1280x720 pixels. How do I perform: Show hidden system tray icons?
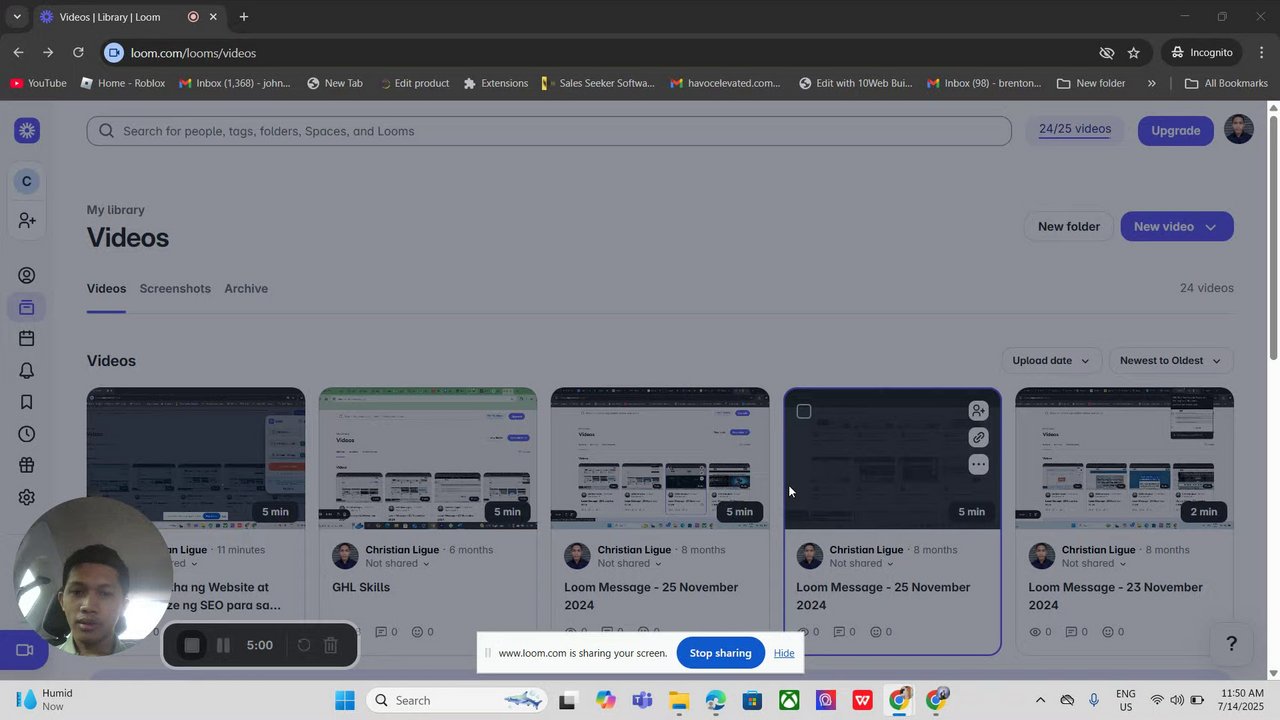(x=1040, y=700)
